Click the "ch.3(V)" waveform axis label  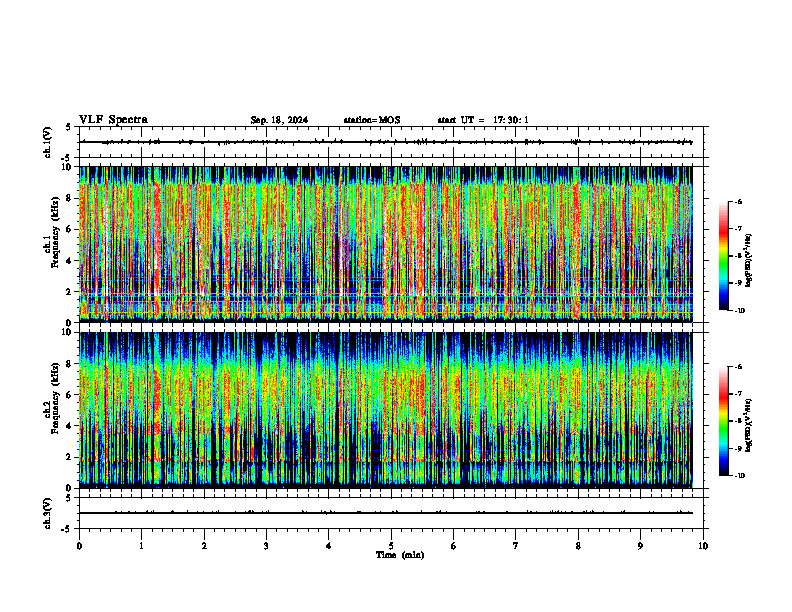(x=48, y=513)
